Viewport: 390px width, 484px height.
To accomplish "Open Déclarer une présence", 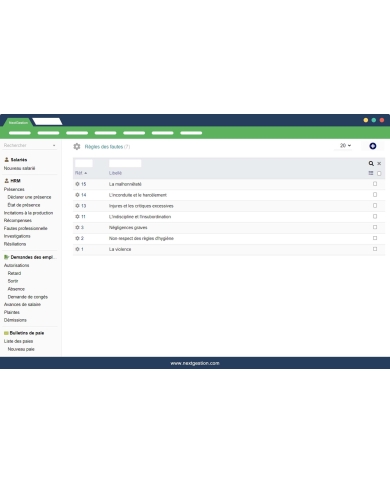I will coord(29,197).
